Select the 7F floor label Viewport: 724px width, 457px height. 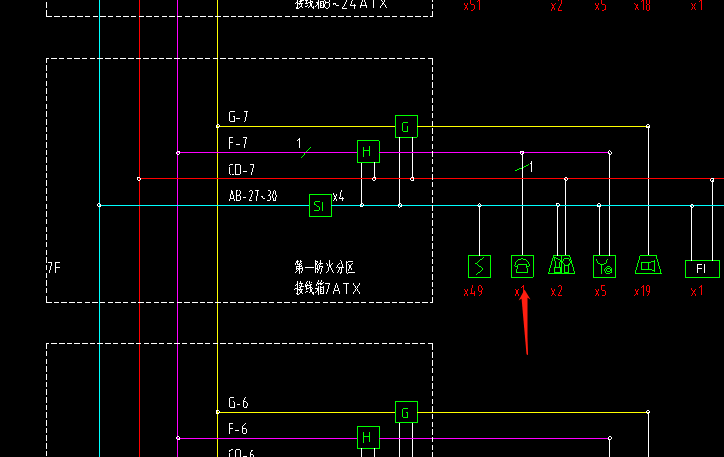[x=54, y=268]
